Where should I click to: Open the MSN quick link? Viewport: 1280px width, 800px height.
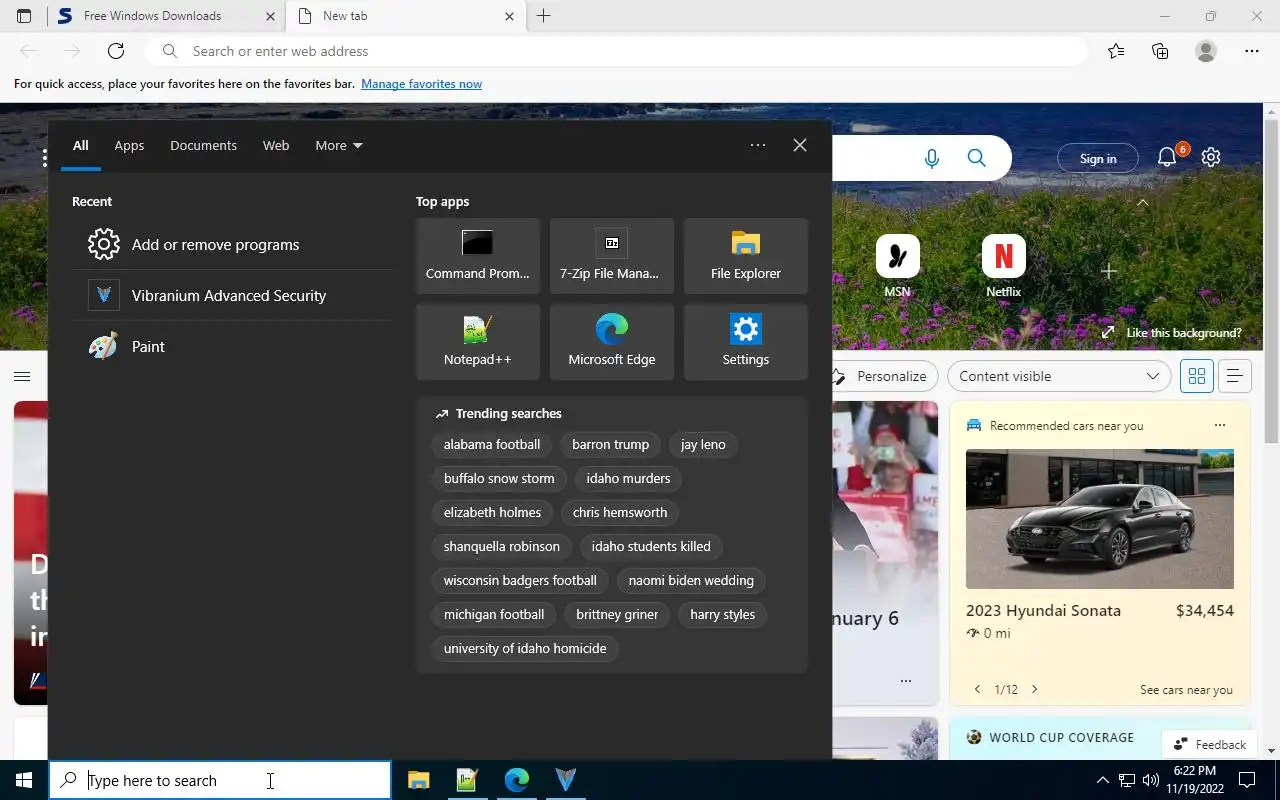(897, 266)
